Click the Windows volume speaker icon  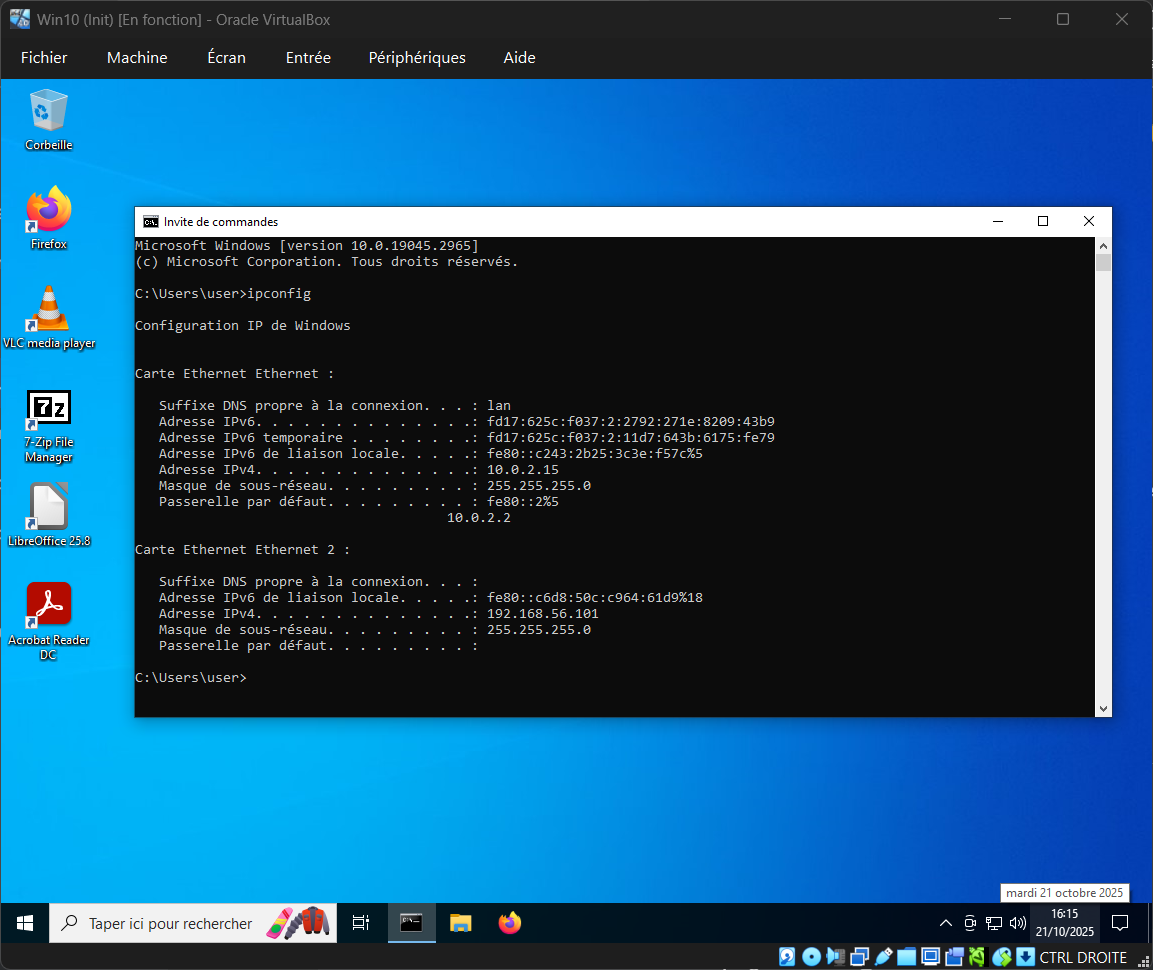coord(1018,923)
